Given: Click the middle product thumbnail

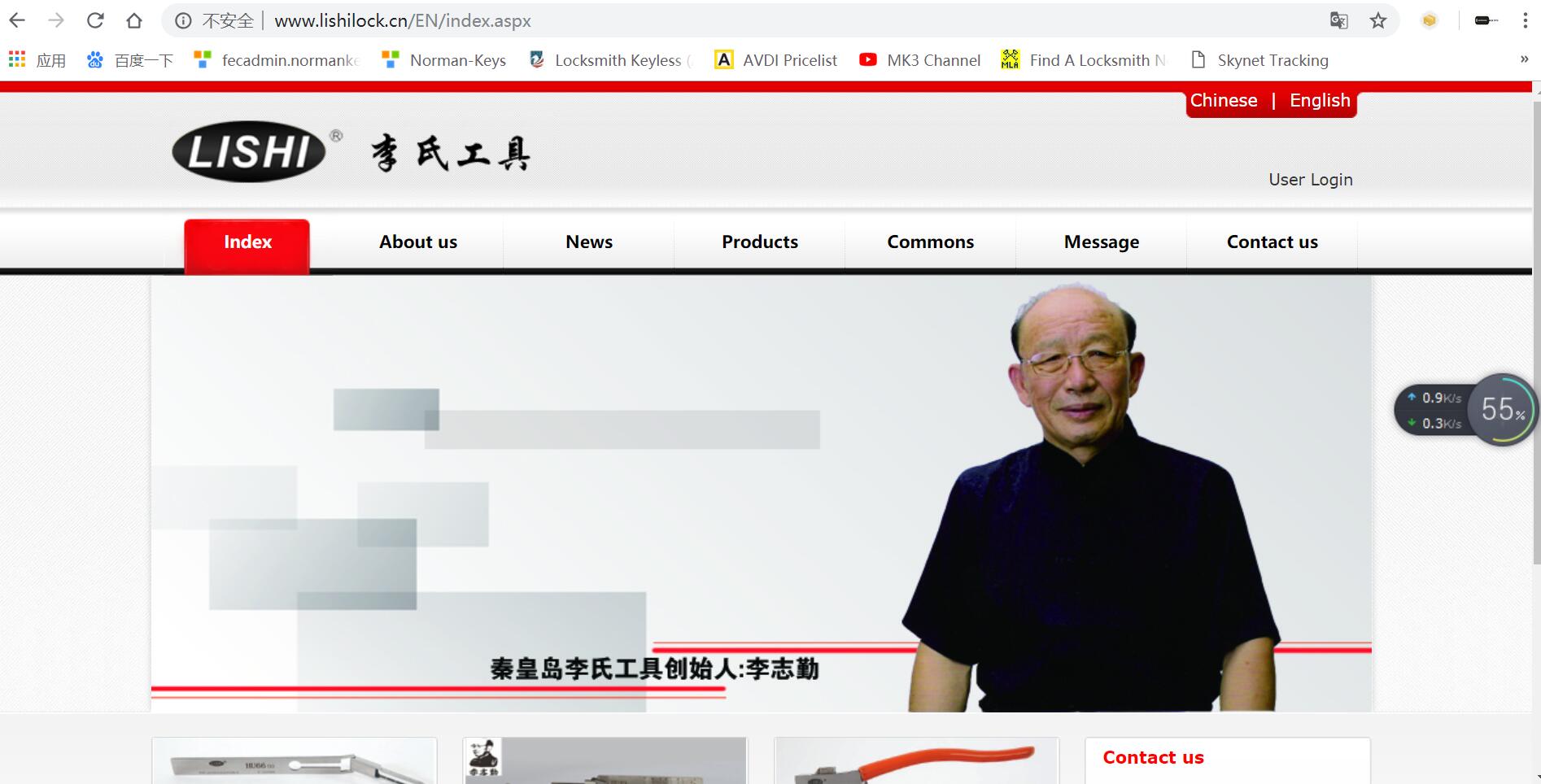Looking at the screenshot, I should (605, 761).
